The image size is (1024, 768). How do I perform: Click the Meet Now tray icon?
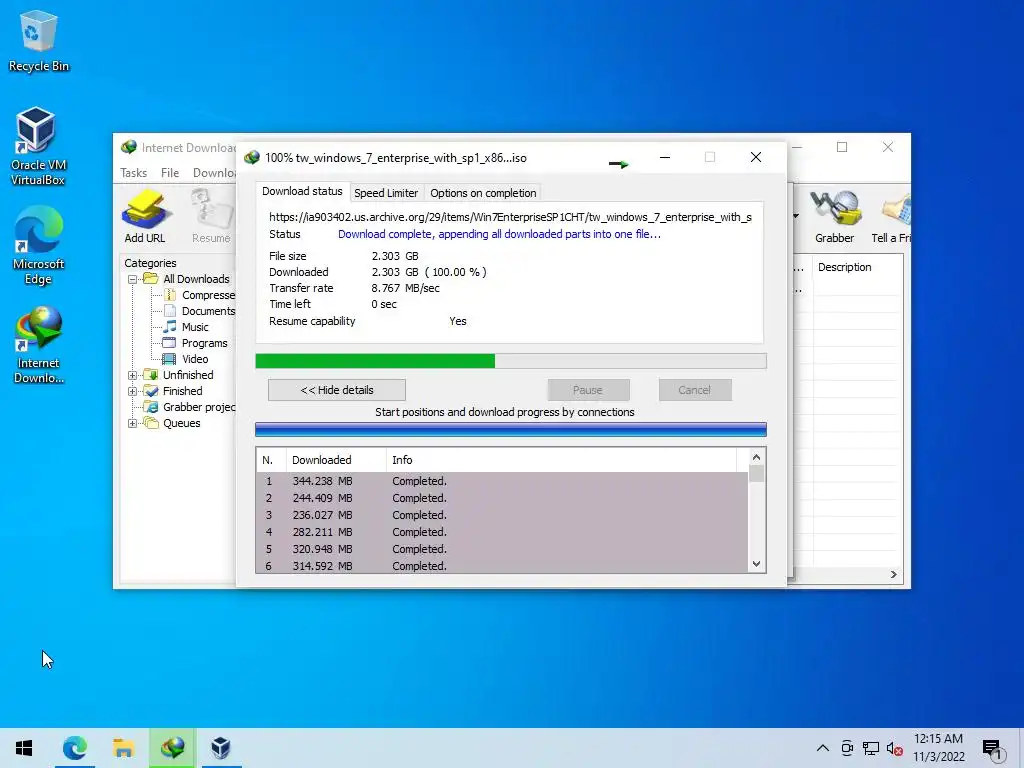click(847, 748)
